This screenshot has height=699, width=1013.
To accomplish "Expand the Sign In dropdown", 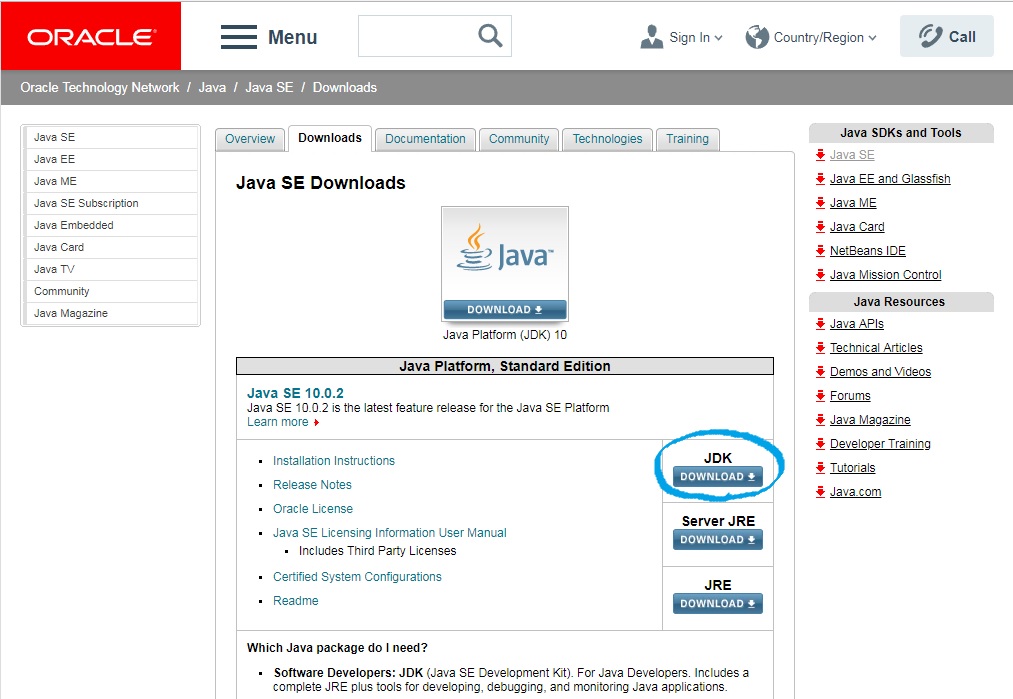I will [x=718, y=37].
